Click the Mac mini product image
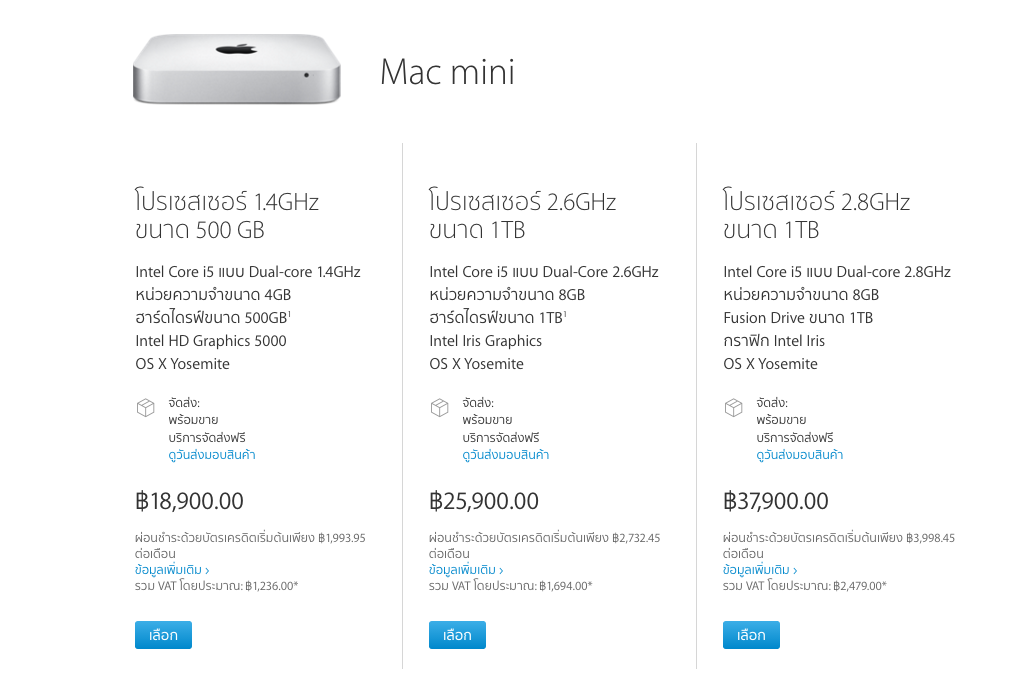The width and height of the screenshot is (1014, 695). pos(236,68)
